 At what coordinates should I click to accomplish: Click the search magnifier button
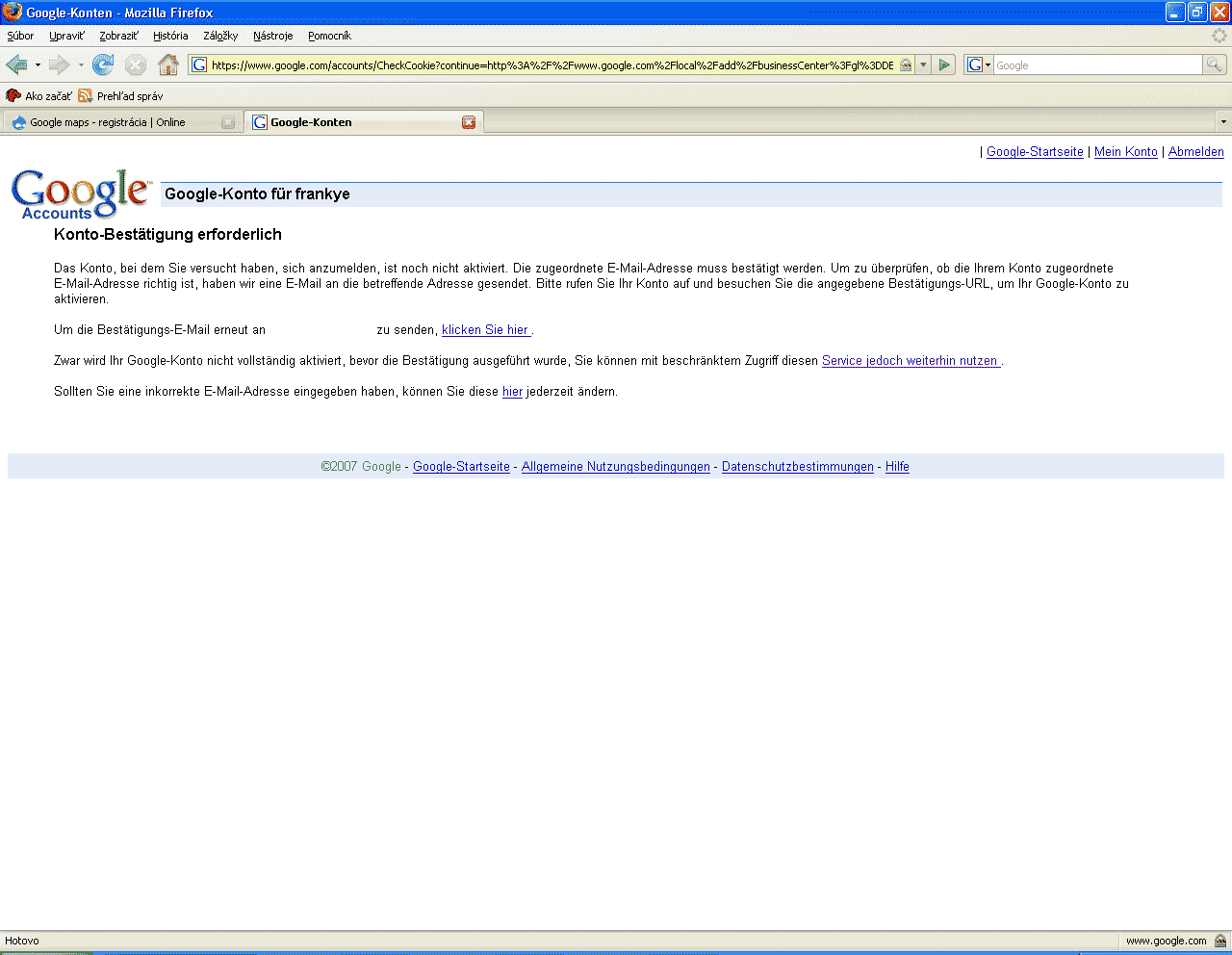tap(1215, 65)
